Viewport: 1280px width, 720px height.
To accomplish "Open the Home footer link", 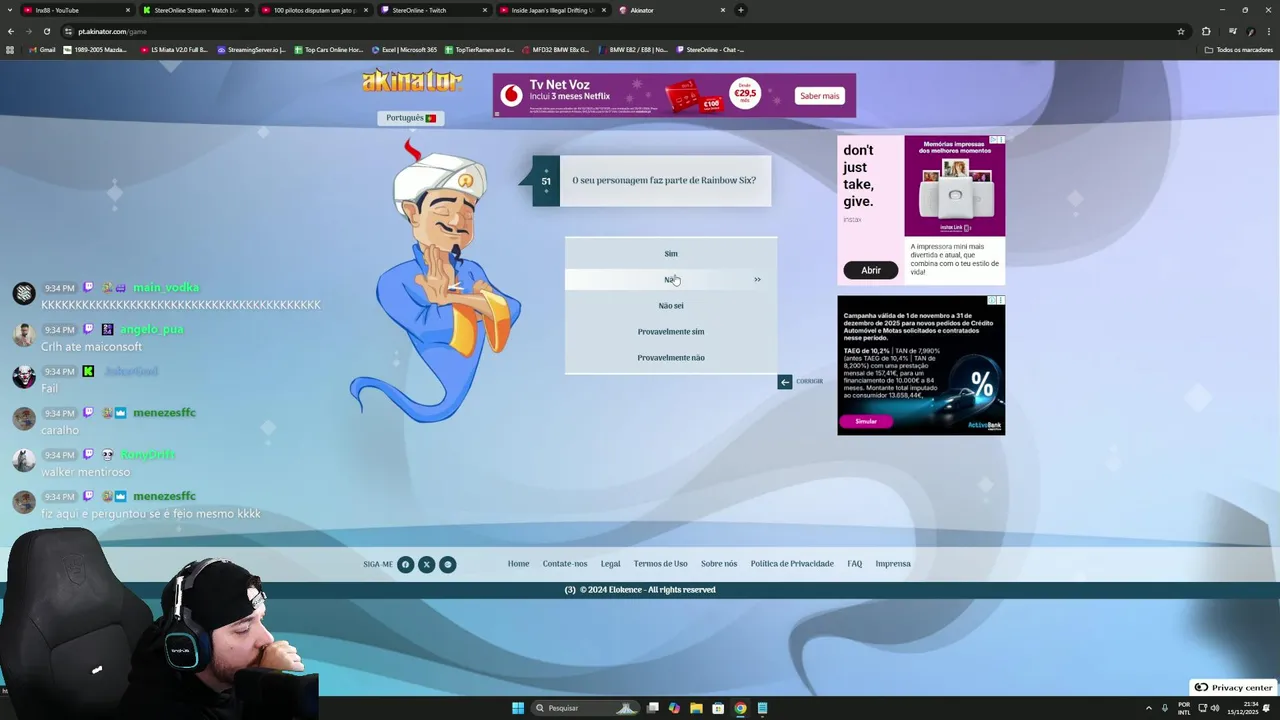I will click(518, 564).
